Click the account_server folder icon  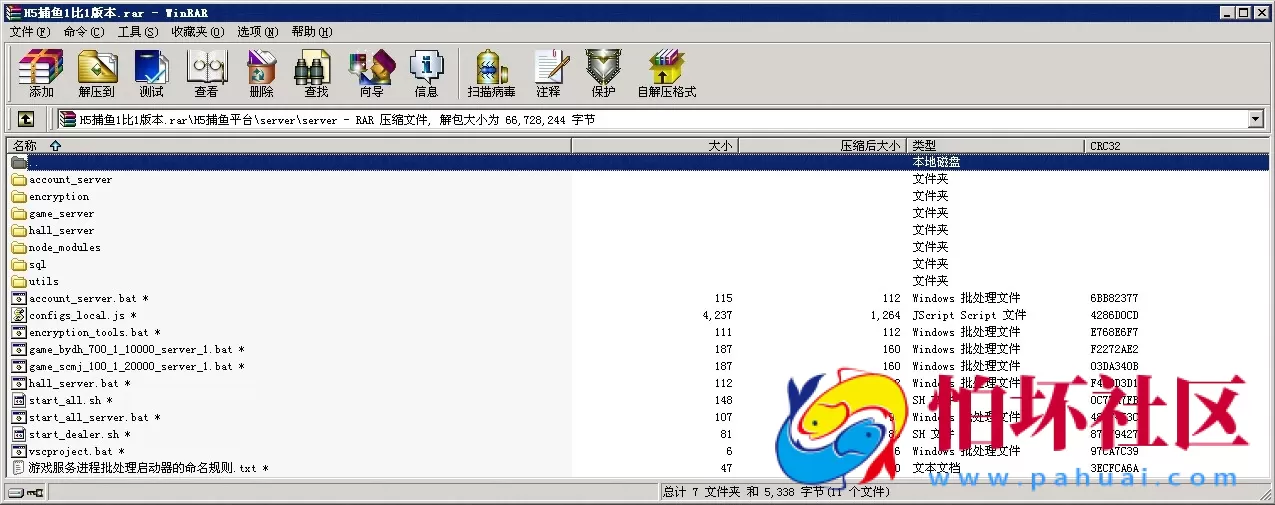click(19, 180)
